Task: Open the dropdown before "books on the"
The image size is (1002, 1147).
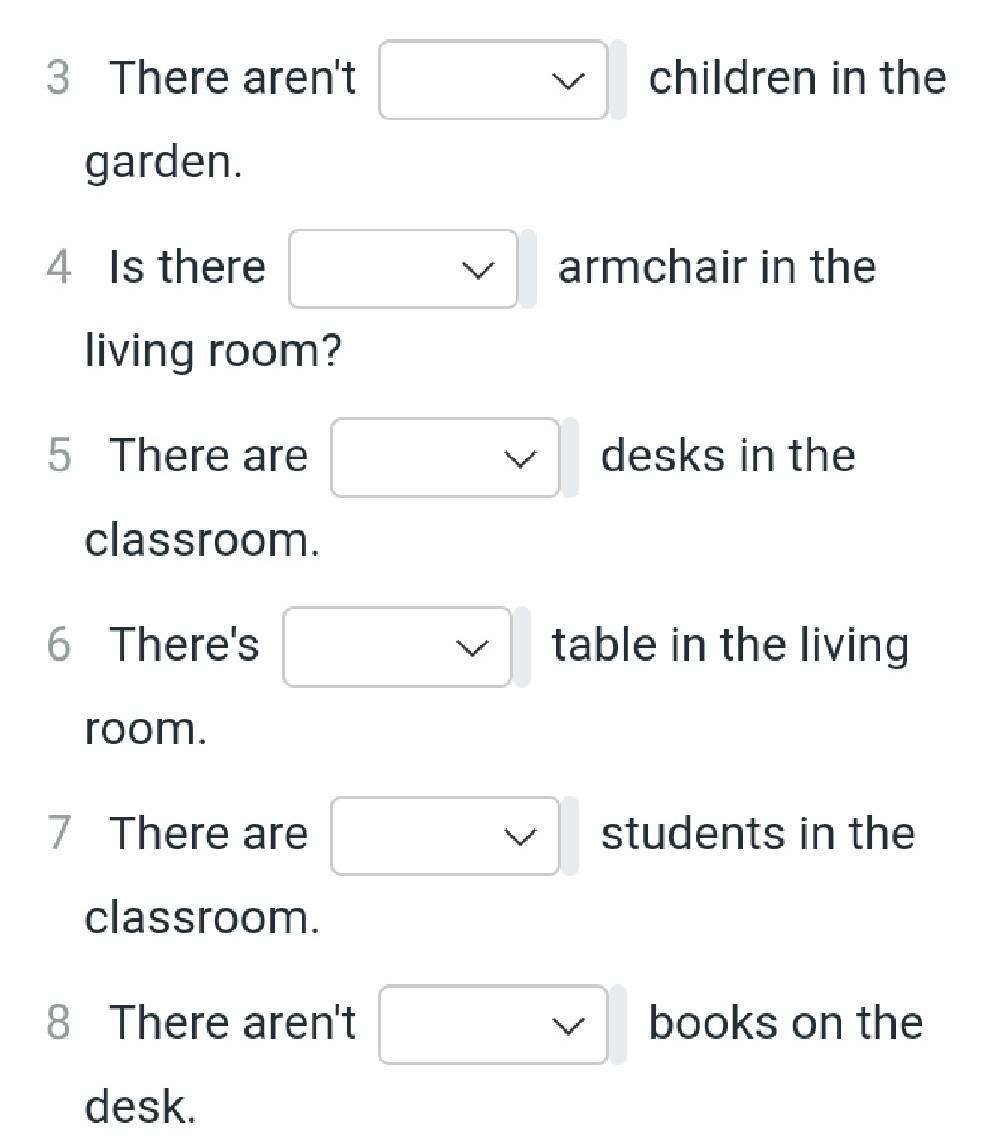Action: click(492, 1025)
